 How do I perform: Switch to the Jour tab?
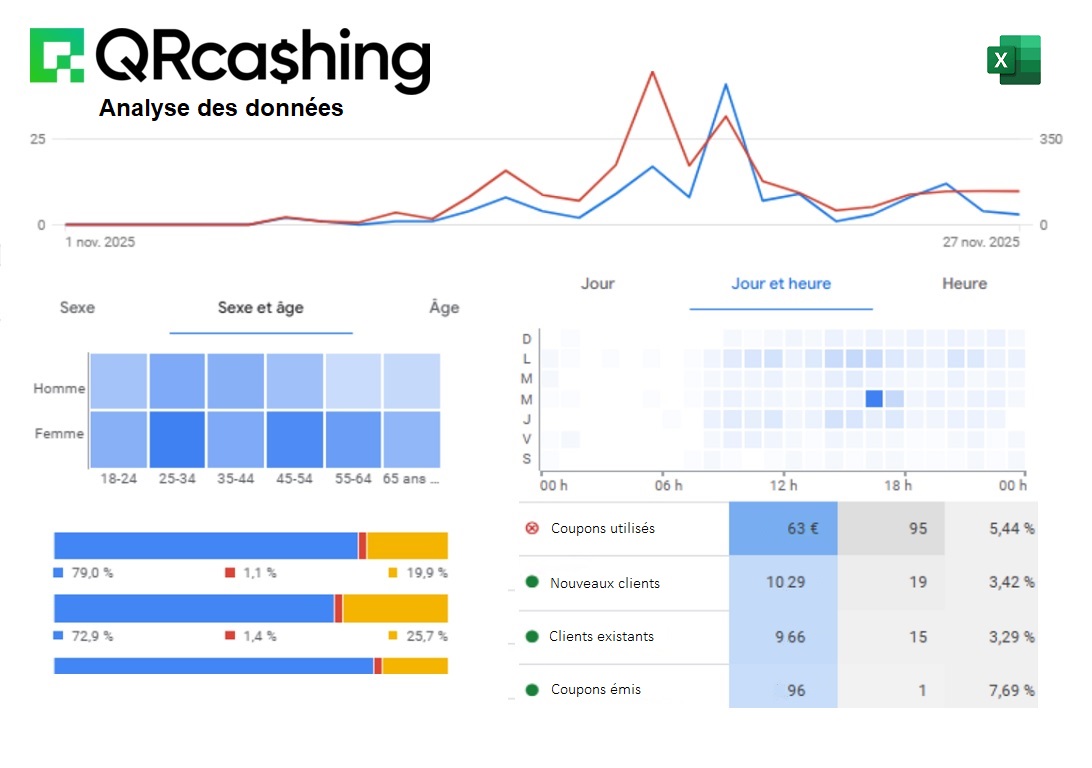click(598, 284)
